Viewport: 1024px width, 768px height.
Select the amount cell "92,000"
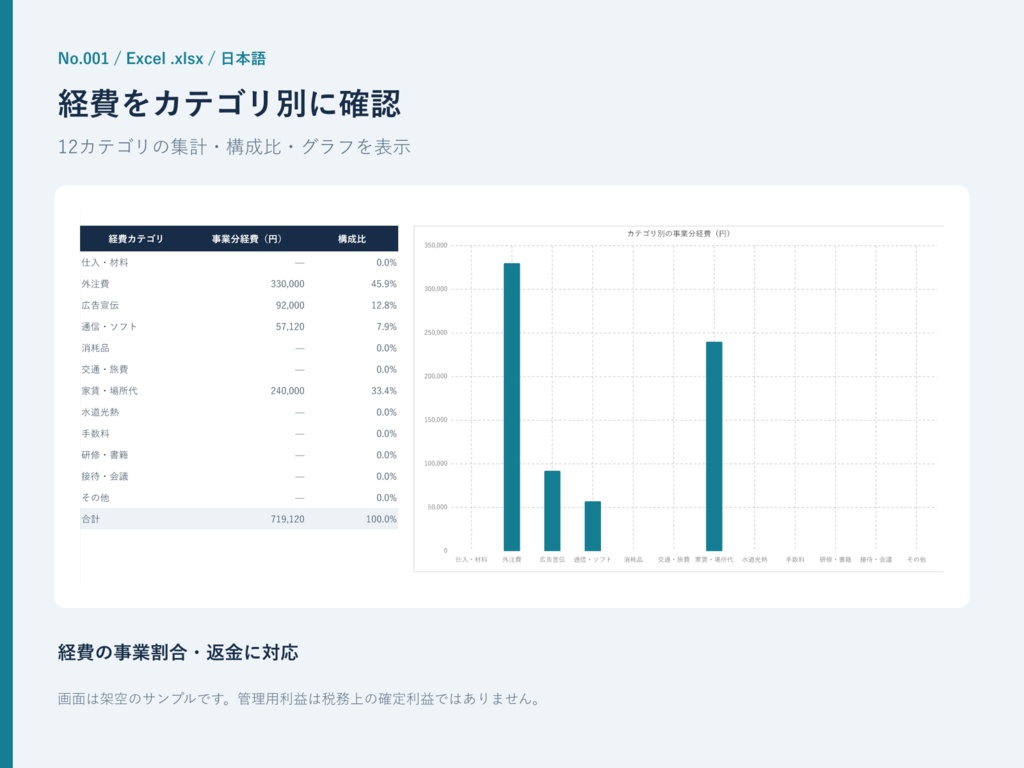pos(290,306)
